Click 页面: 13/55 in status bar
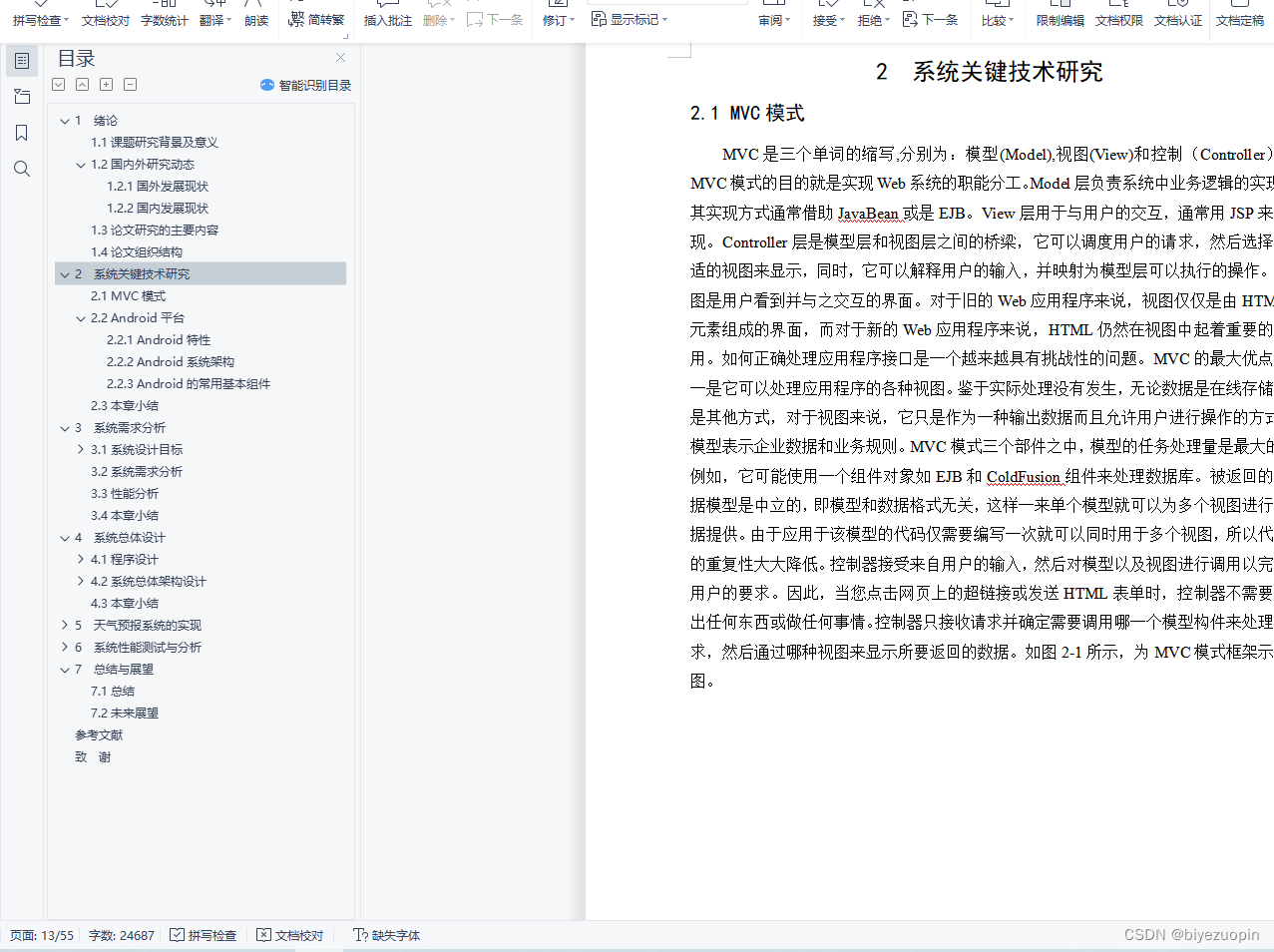 pos(42,936)
